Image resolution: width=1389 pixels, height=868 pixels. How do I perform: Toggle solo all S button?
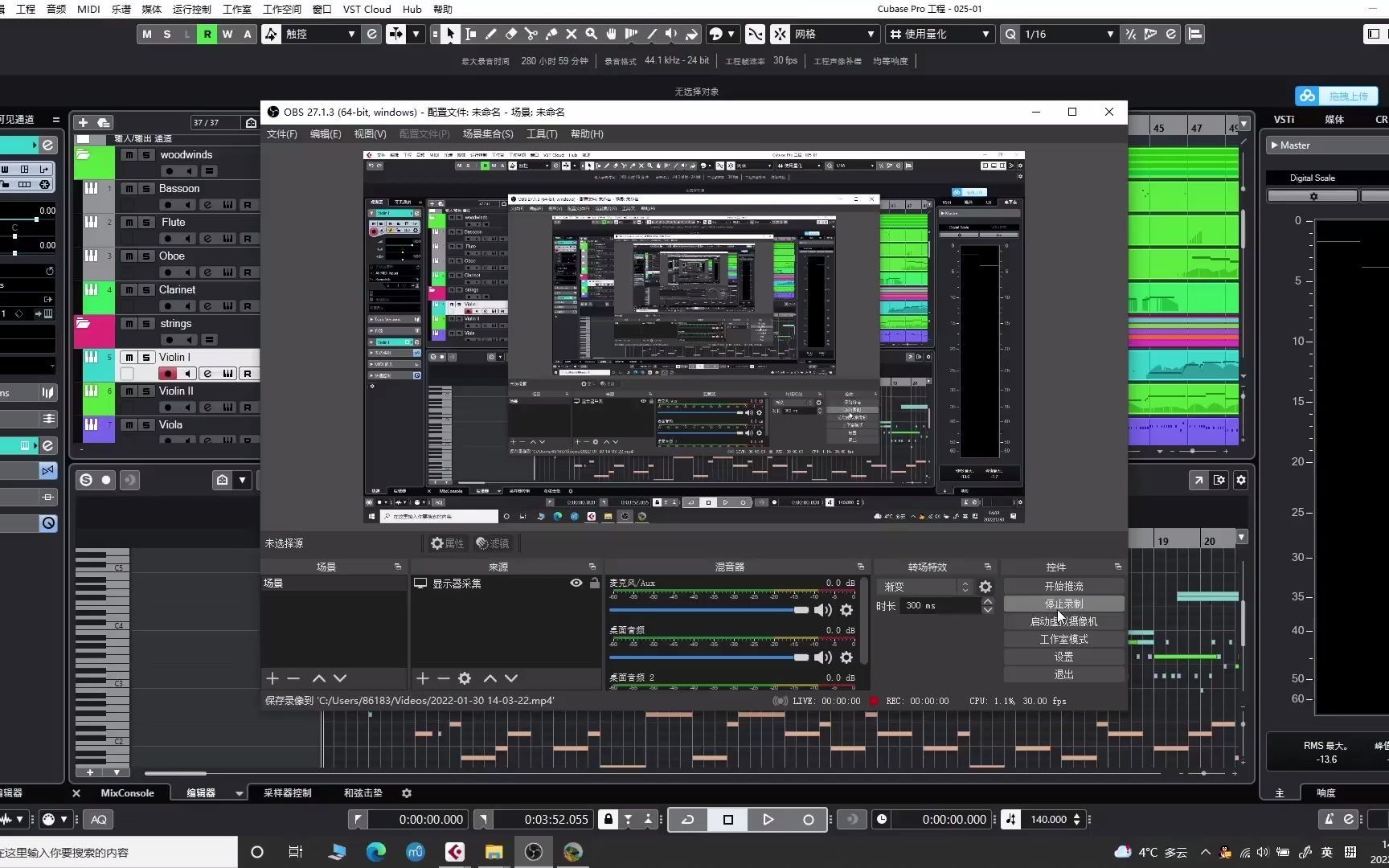(166, 34)
